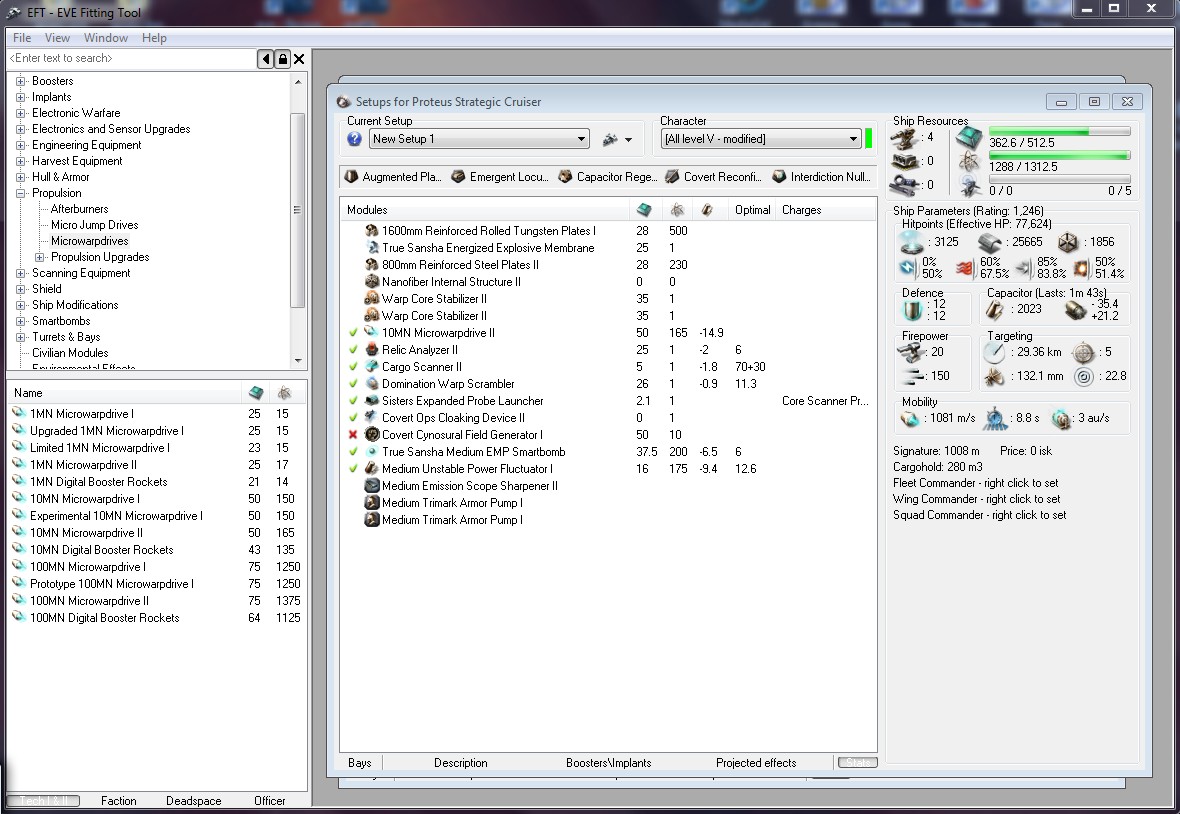The image size is (1180, 814).
Task: Expand the Electronic Warfare tree node
Action: [x=21, y=113]
